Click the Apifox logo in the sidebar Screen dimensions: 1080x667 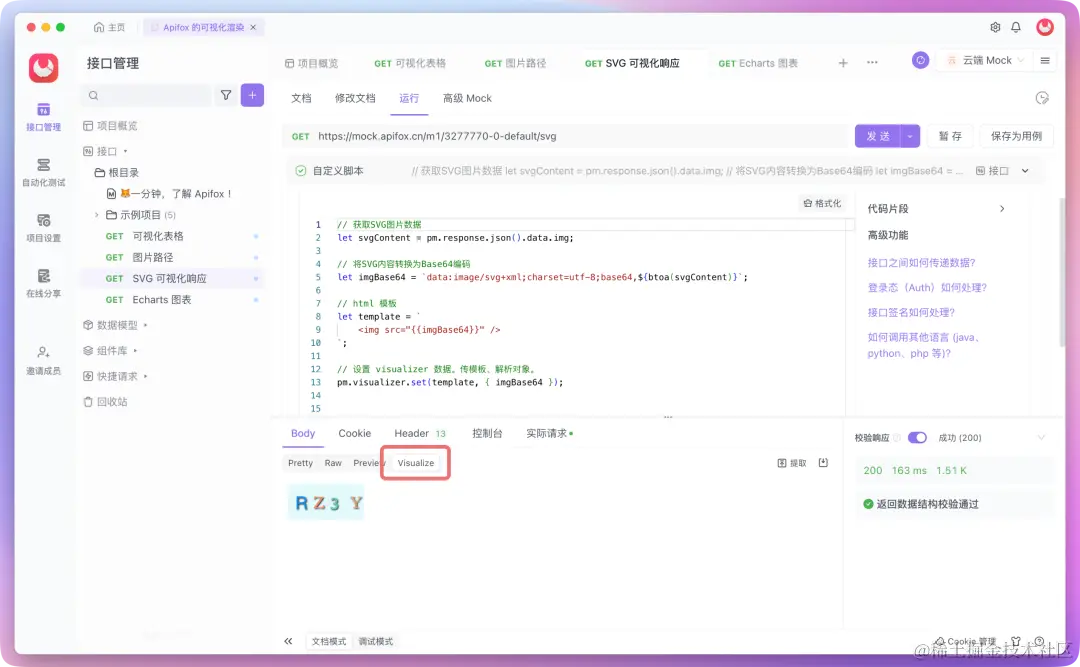coord(43,68)
